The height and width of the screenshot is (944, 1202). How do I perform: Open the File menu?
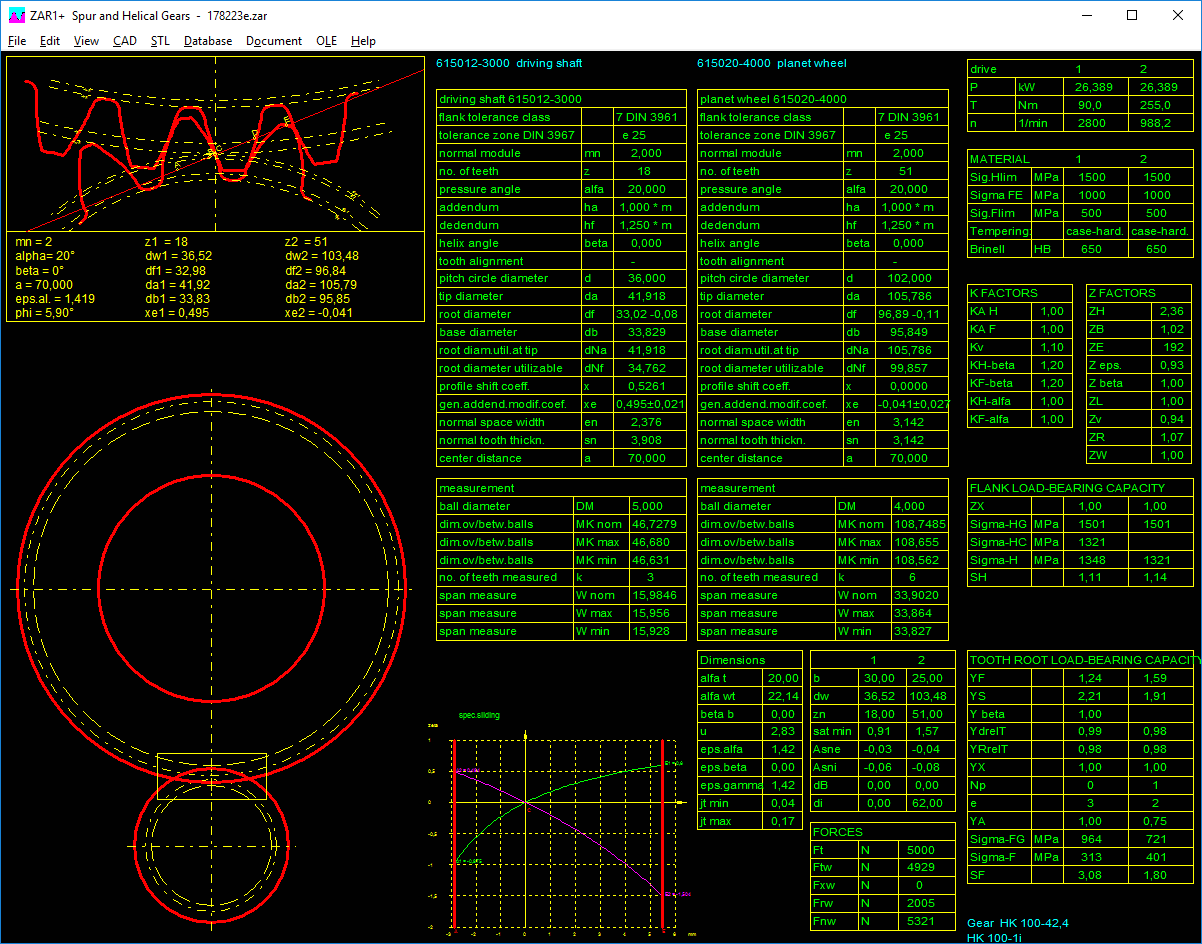click(x=17, y=41)
